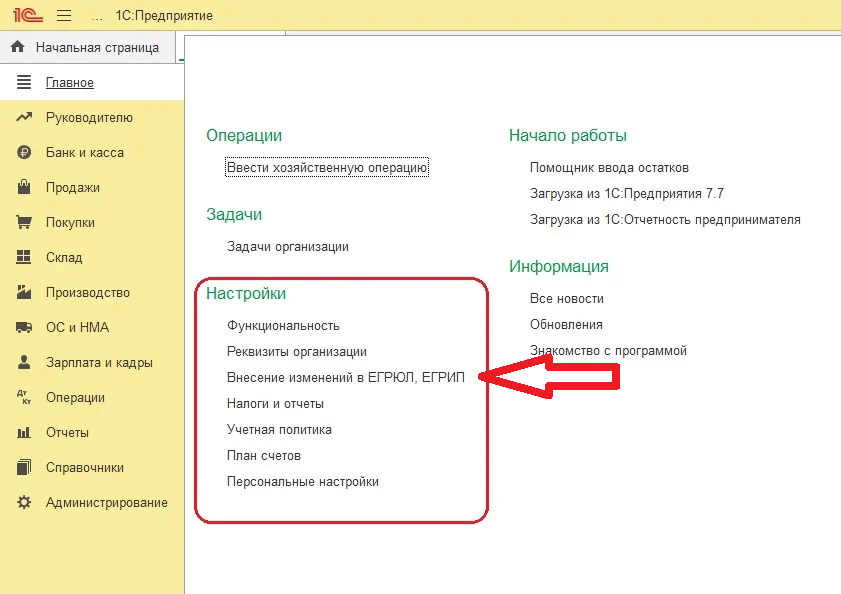Viewport: 841px width, 594px height.
Task: Click the Руководителю chart icon
Action: 25,118
